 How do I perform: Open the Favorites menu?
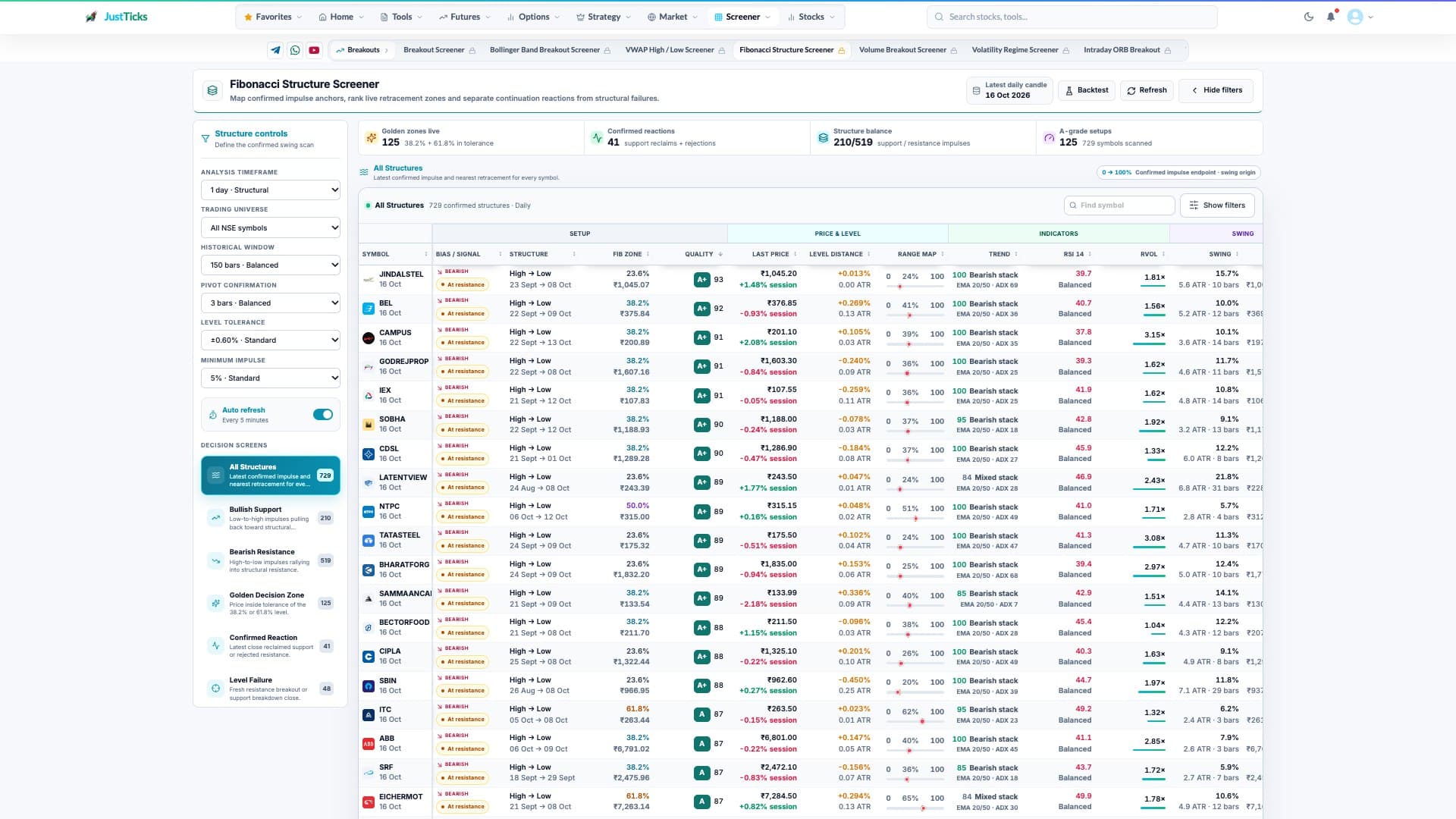[273, 17]
